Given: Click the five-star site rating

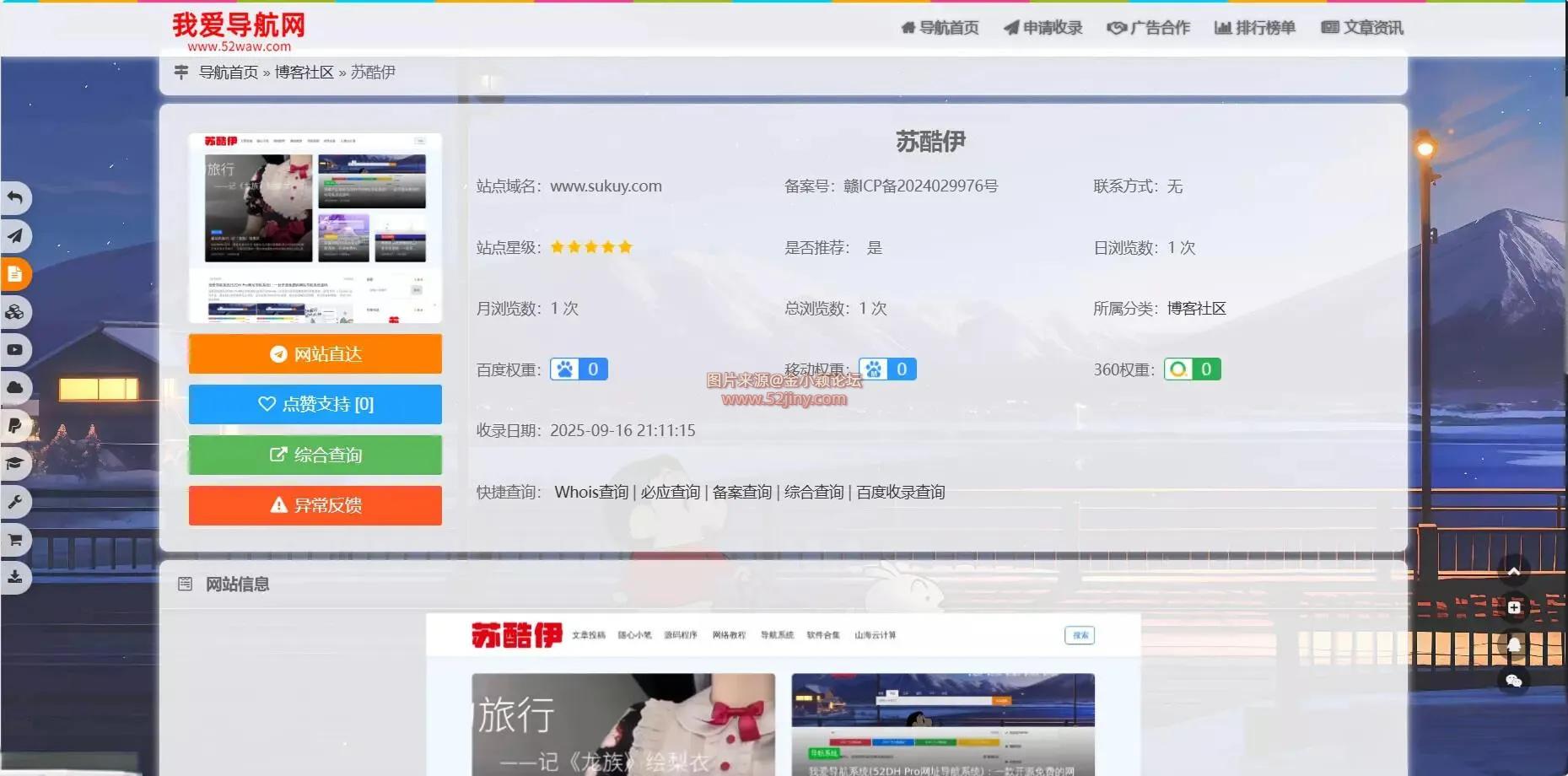Looking at the screenshot, I should tap(590, 246).
